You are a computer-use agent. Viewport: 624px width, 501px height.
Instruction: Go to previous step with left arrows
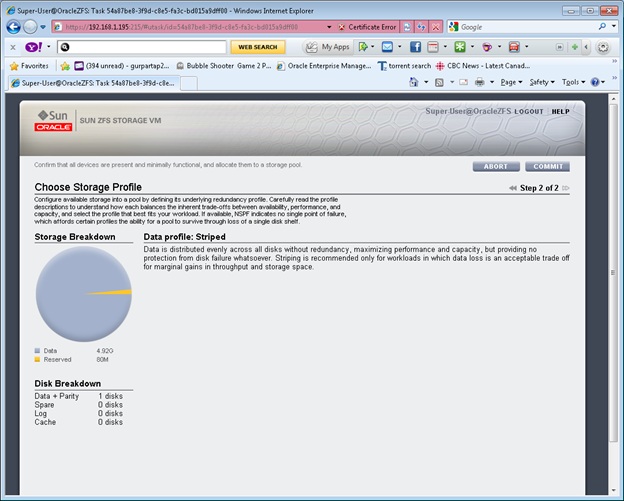(513, 188)
